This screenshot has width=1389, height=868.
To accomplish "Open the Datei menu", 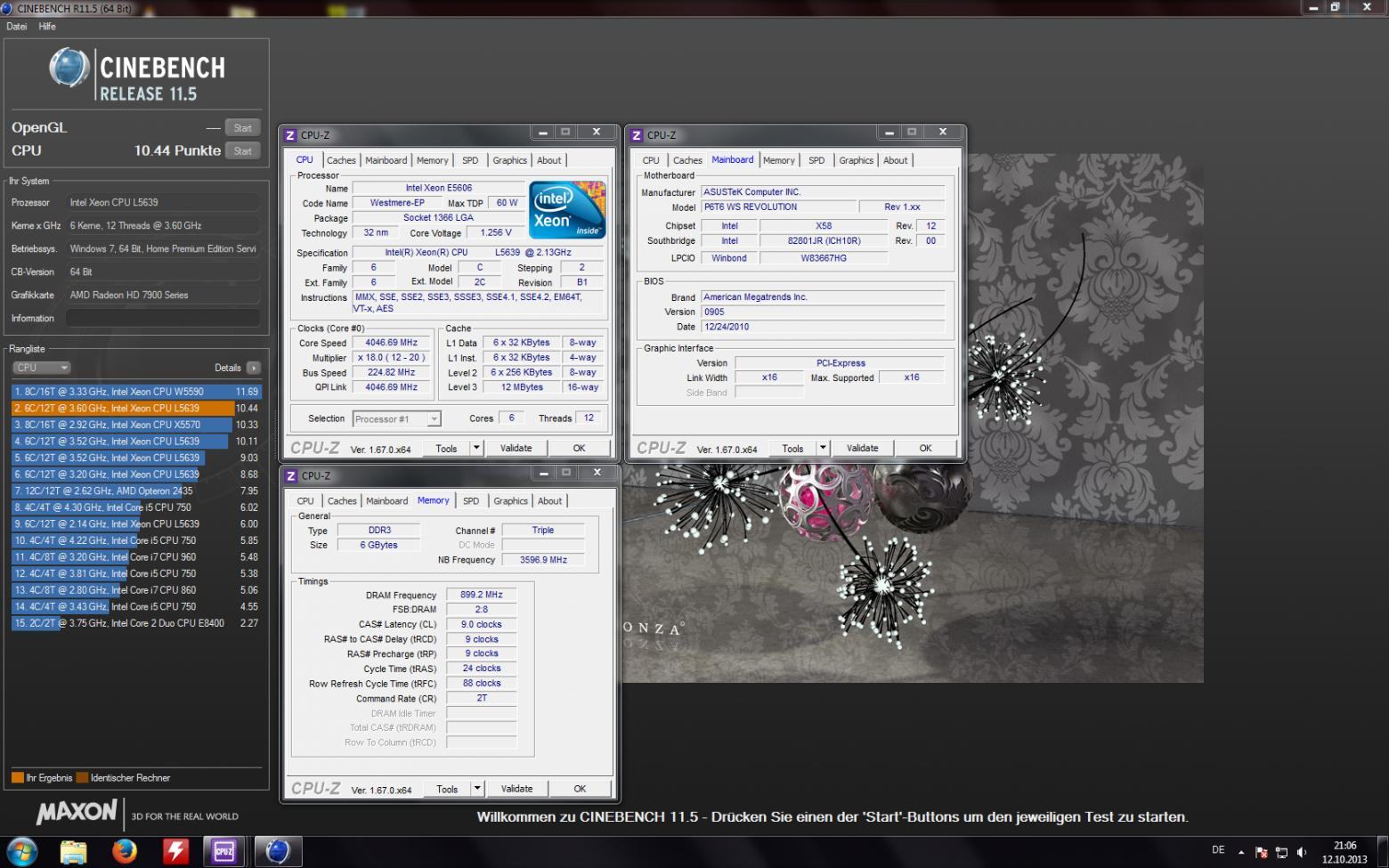I will pyautogui.click(x=17, y=27).
